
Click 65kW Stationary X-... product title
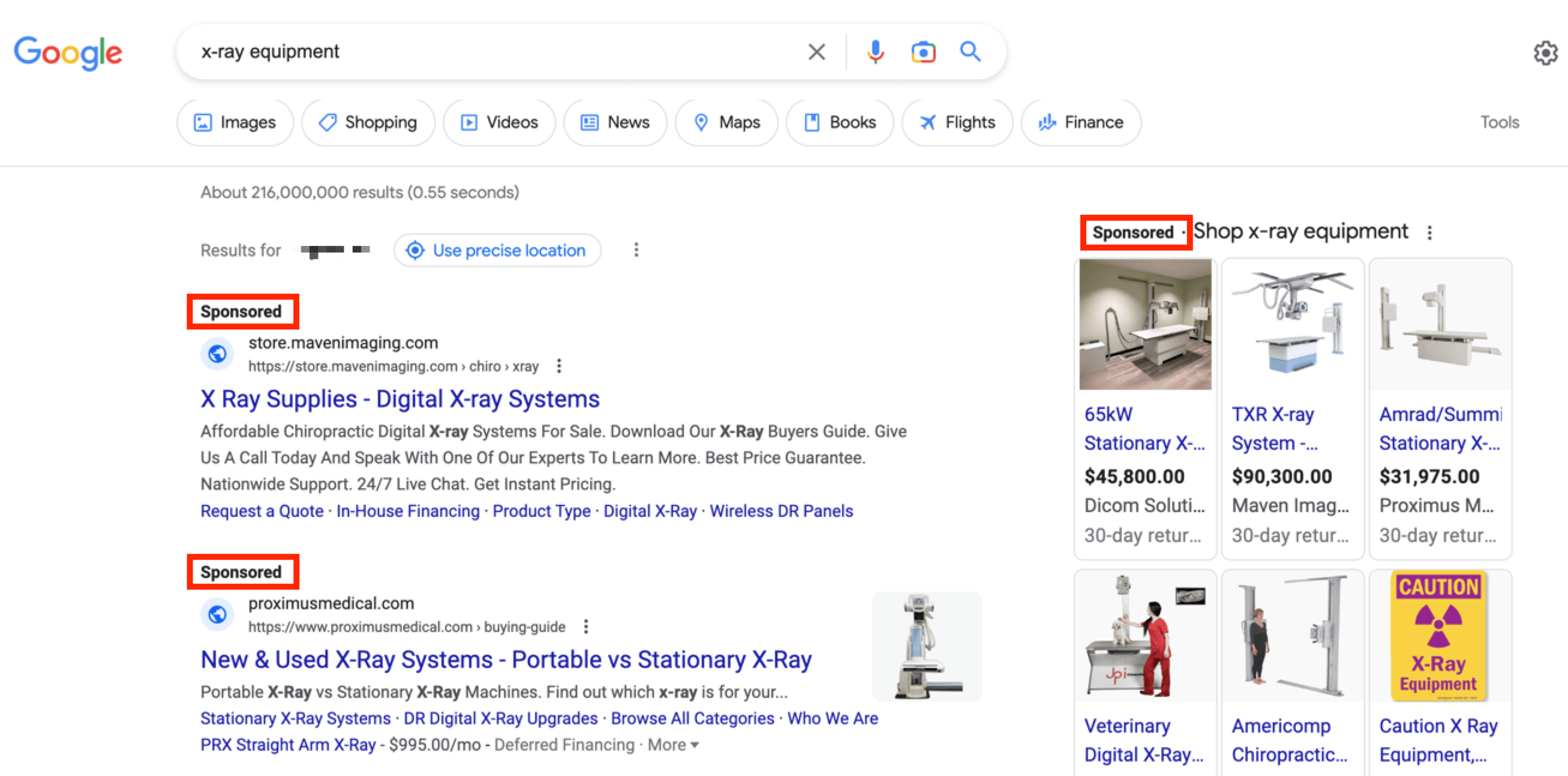tap(1144, 428)
